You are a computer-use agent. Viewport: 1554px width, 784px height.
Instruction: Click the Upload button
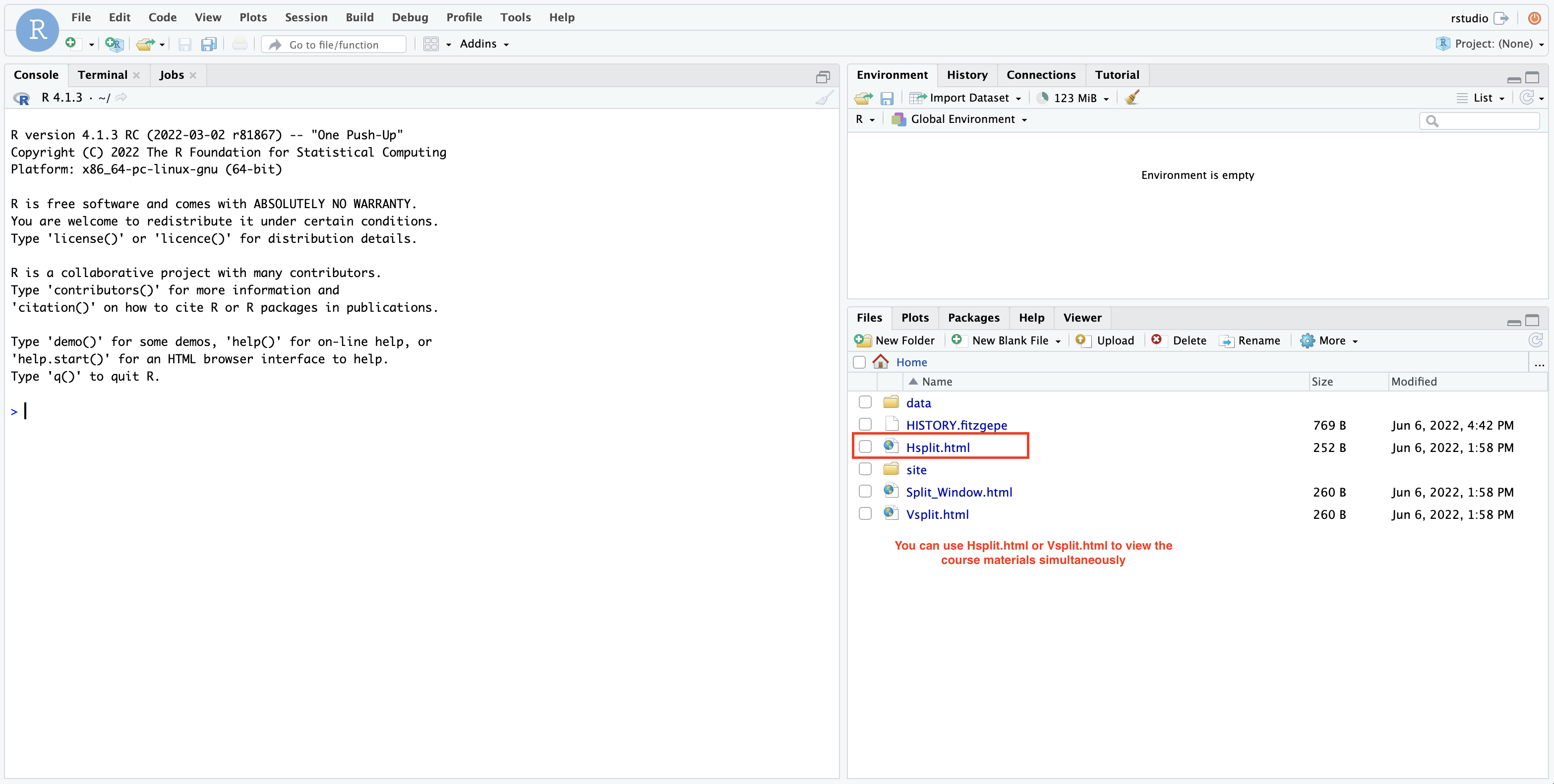point(1105,341)
